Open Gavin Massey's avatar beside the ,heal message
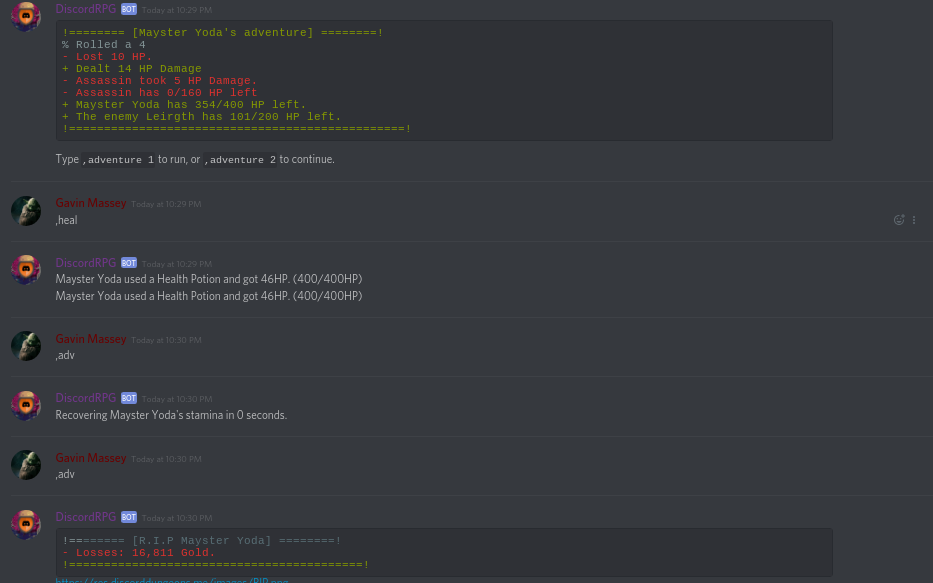 pos(26,211)
